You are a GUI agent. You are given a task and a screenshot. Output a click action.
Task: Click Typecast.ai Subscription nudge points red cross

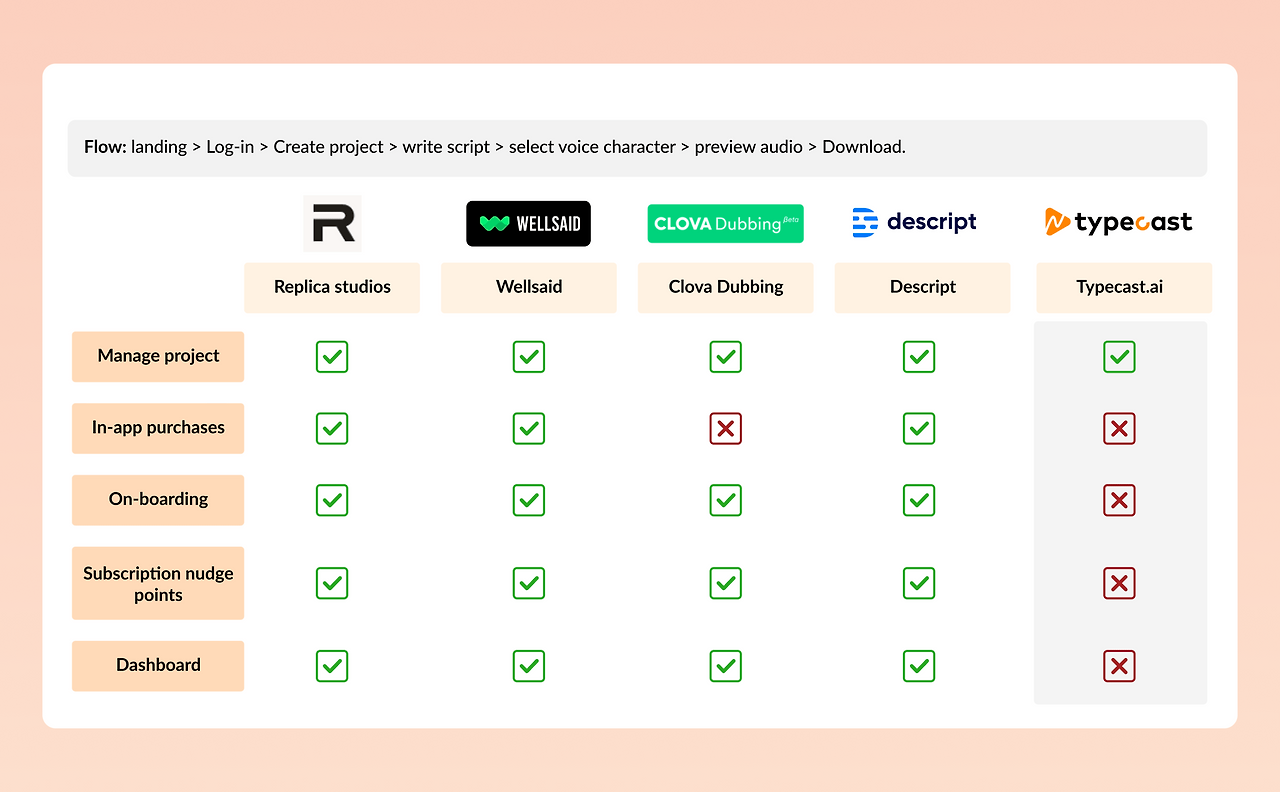[1119, 583]
